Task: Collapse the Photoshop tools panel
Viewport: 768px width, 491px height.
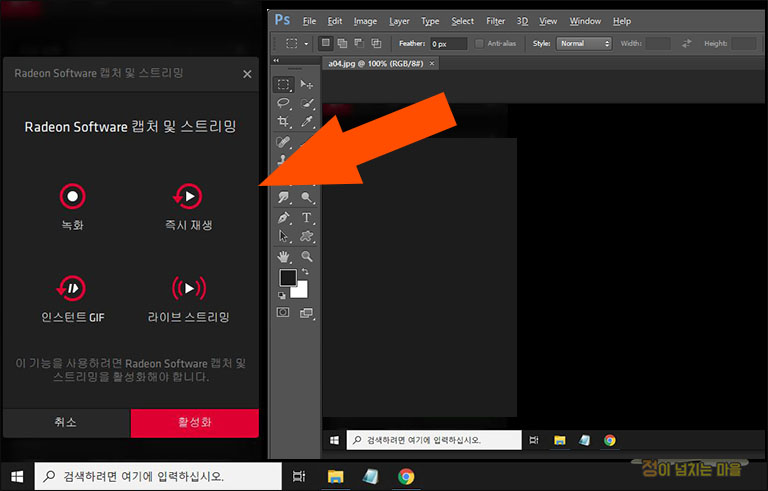Action: pyautogui.click(x=276, y=60)
